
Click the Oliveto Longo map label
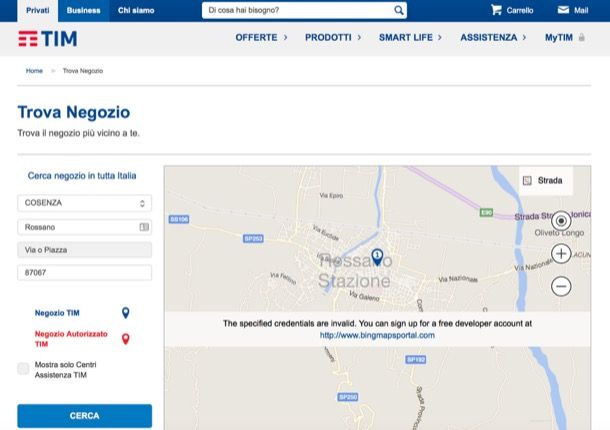click(559, 233)
